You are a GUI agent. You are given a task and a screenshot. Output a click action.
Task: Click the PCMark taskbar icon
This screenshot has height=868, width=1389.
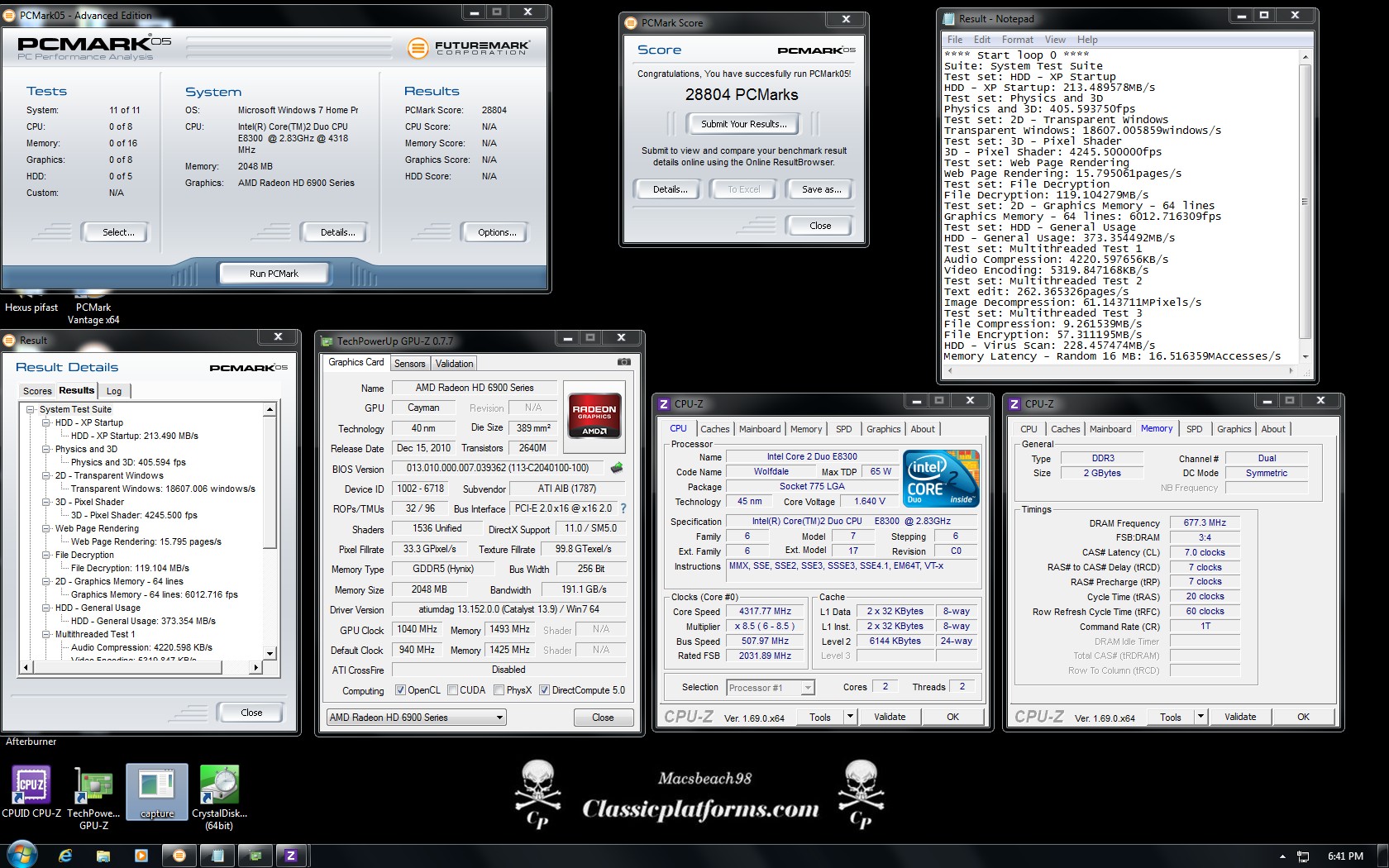[179, 856]
